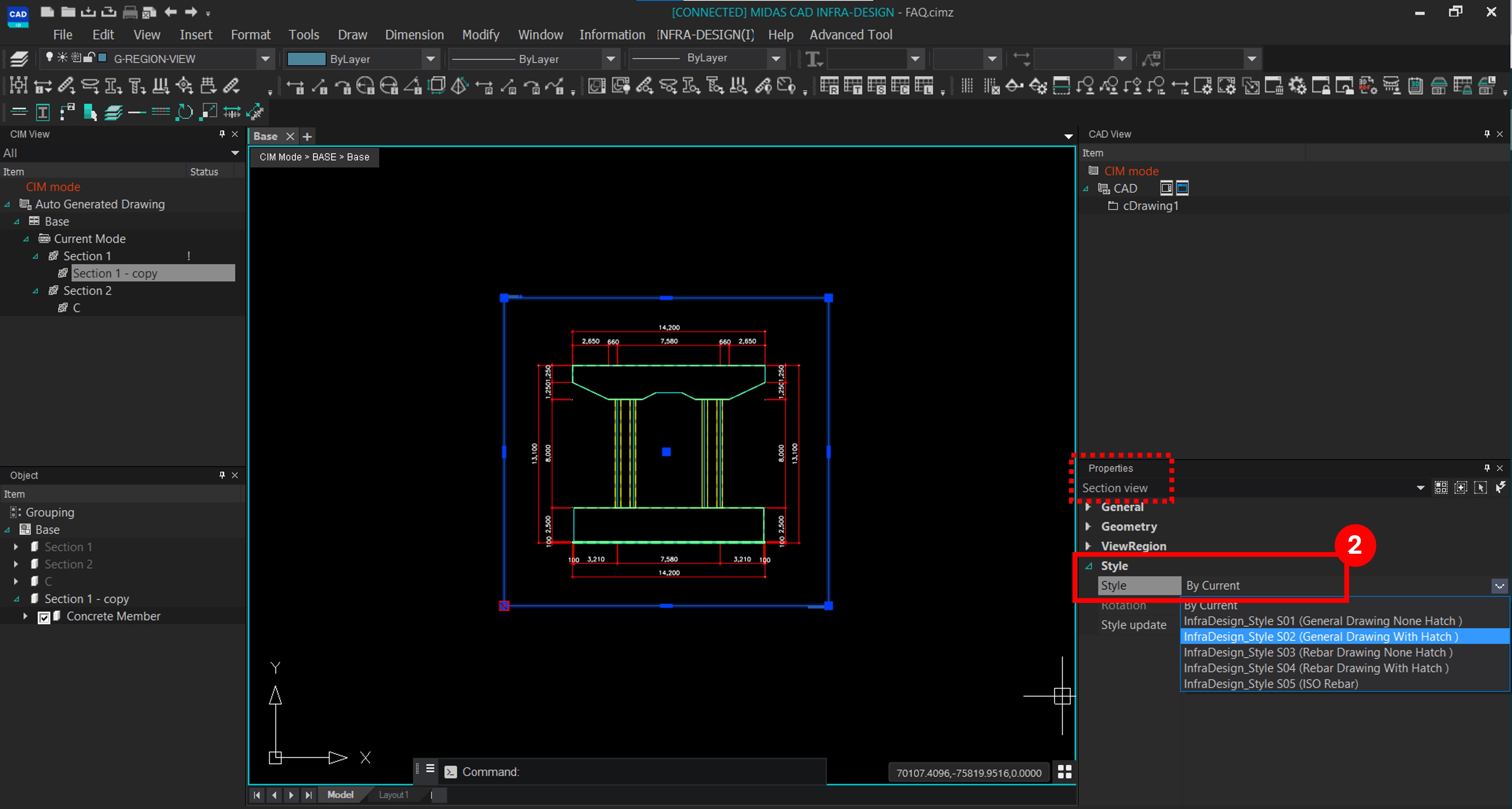Click the second CAD view mode icon
Image resolution: width=1512 pixels, height=809 pixels.
(x=1182, y=188)
